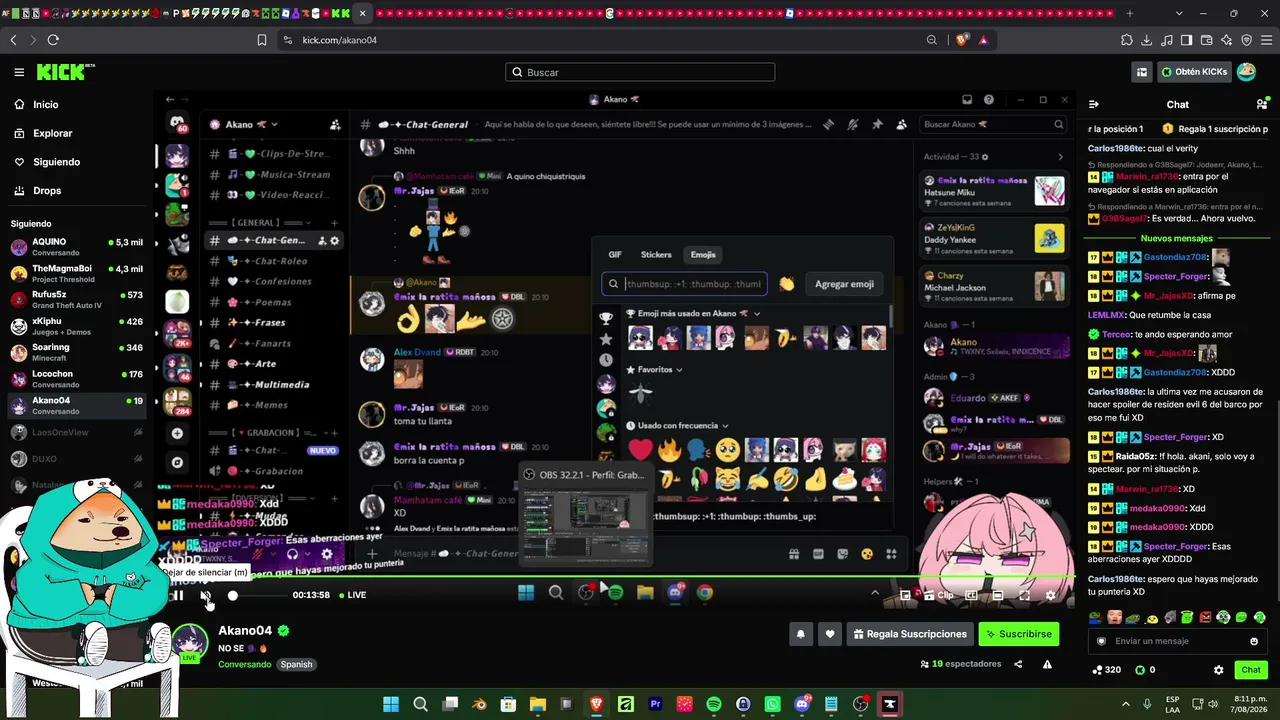Pause the live stream playback
The width and height of the screenshot is (1280, 720).
[x=177, y=595]
